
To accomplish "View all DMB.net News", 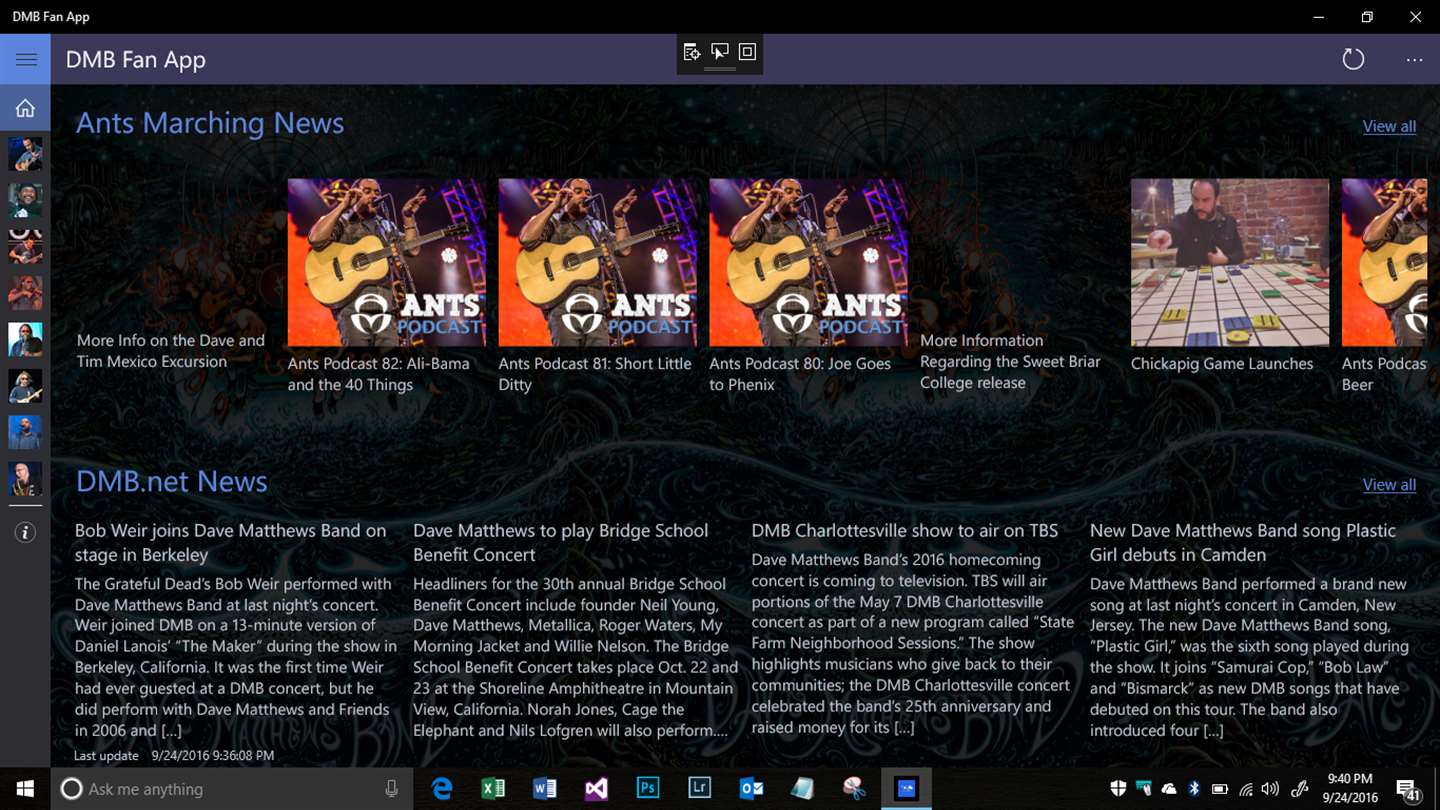I will coord(1389,485).
